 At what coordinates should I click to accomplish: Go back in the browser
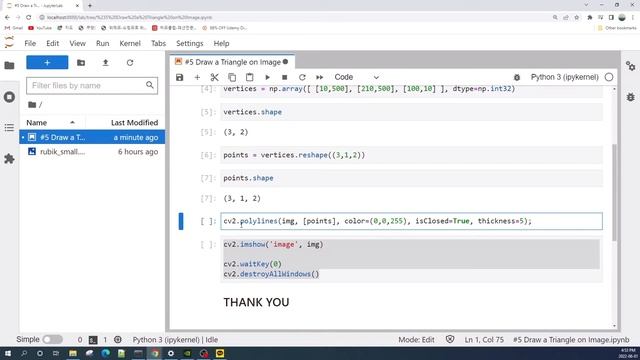tap(7, 18)
